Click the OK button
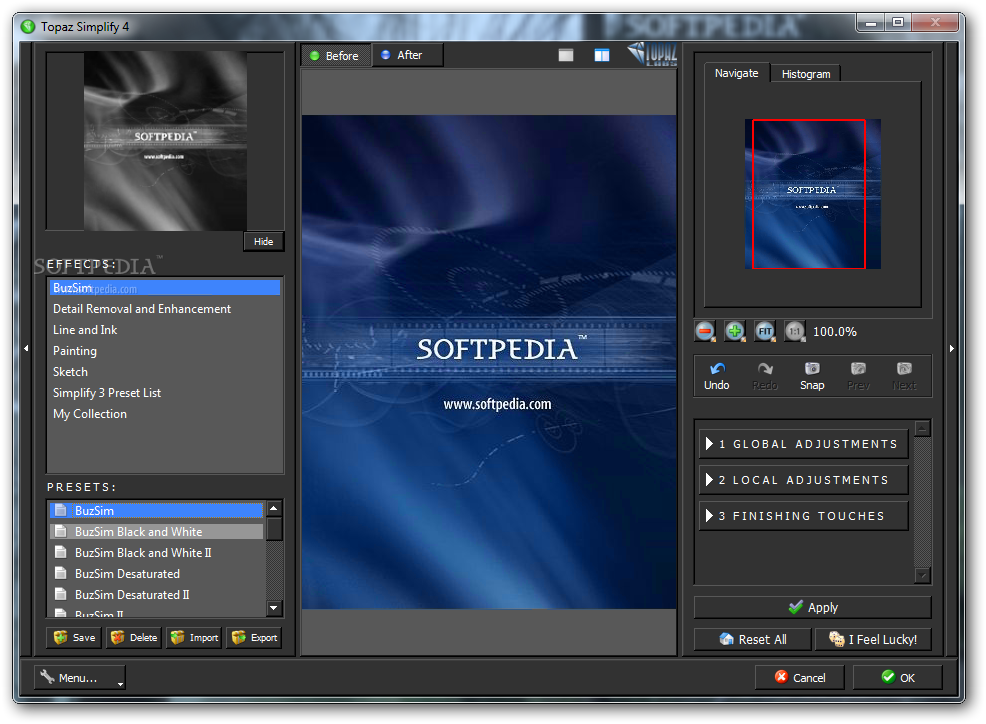The height and width of the screenshot is (724, 986). pyautogui.click(x=897, y=677)
